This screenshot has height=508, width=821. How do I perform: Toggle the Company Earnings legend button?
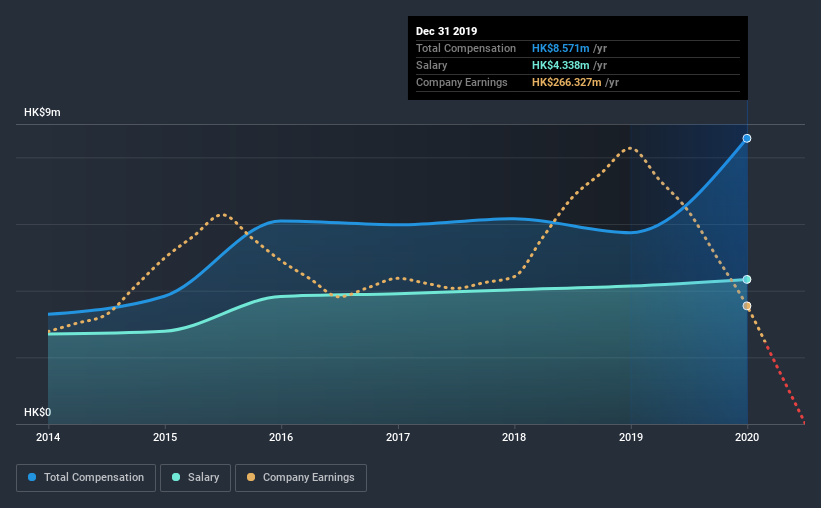click(x=301, y=478)
